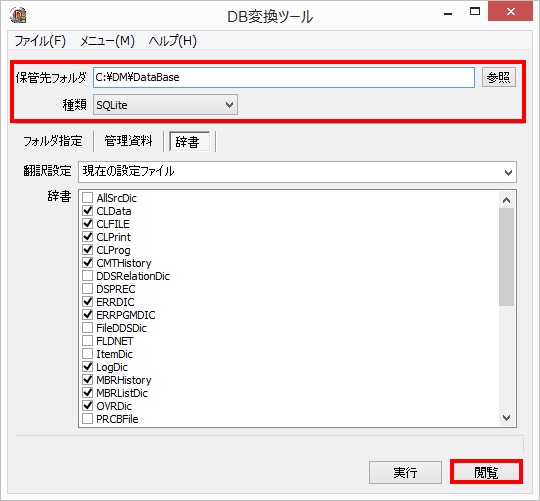The image size is (540, 501).
Task: Switch to the フォルダ指定 tab
Action: click(53, 141)
